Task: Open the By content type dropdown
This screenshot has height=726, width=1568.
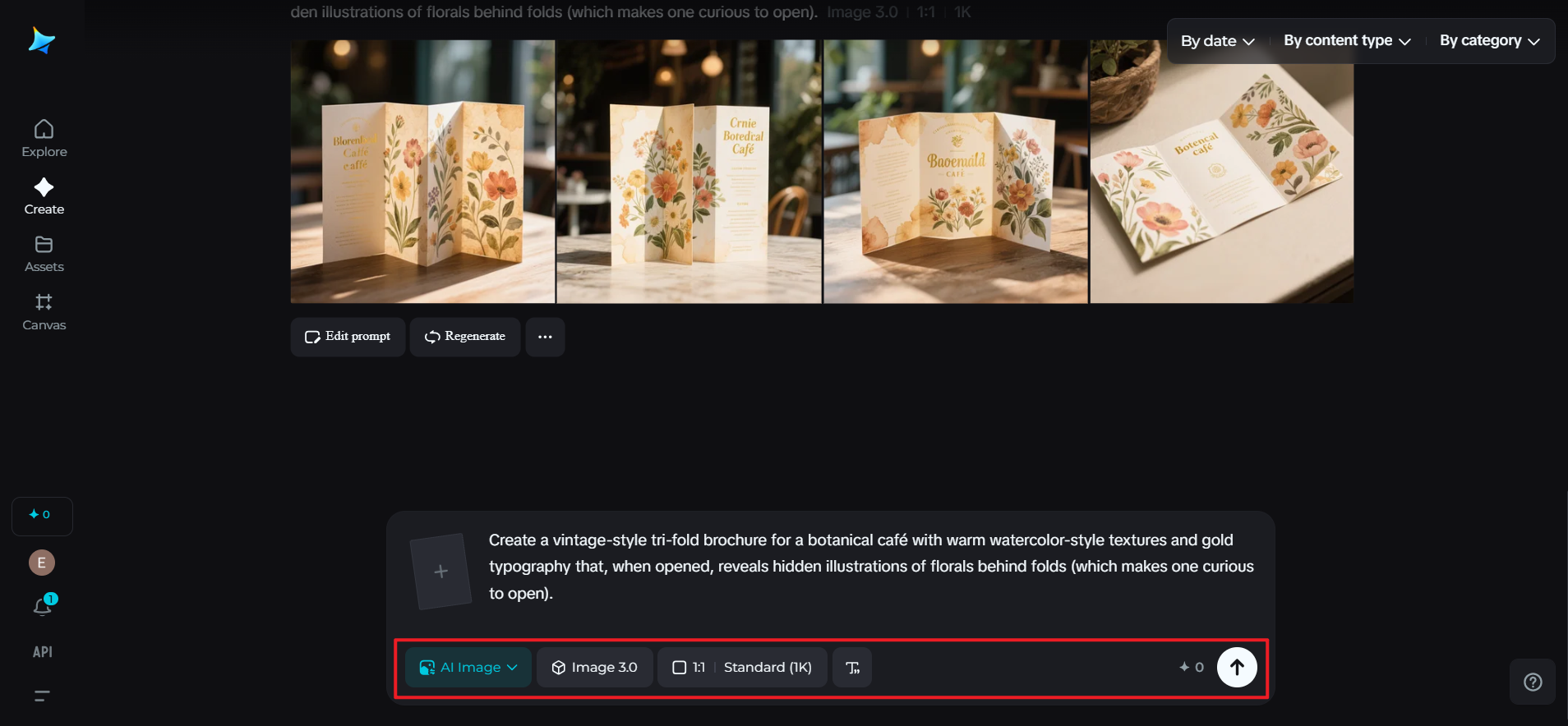Action: pyautogui.click(x=1346, y=41)
